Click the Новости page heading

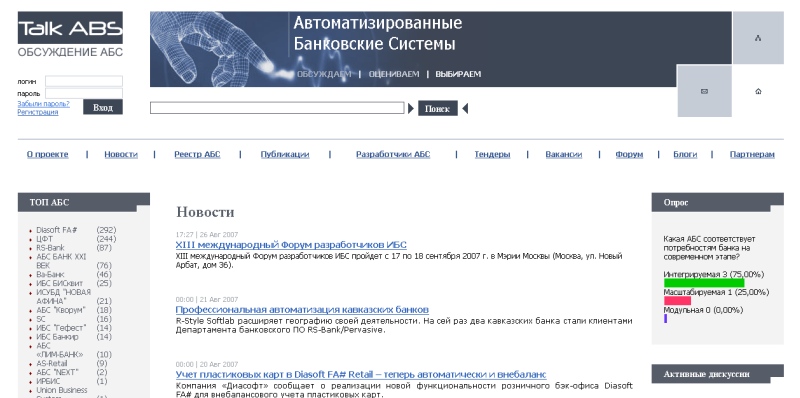coord(205,212)
